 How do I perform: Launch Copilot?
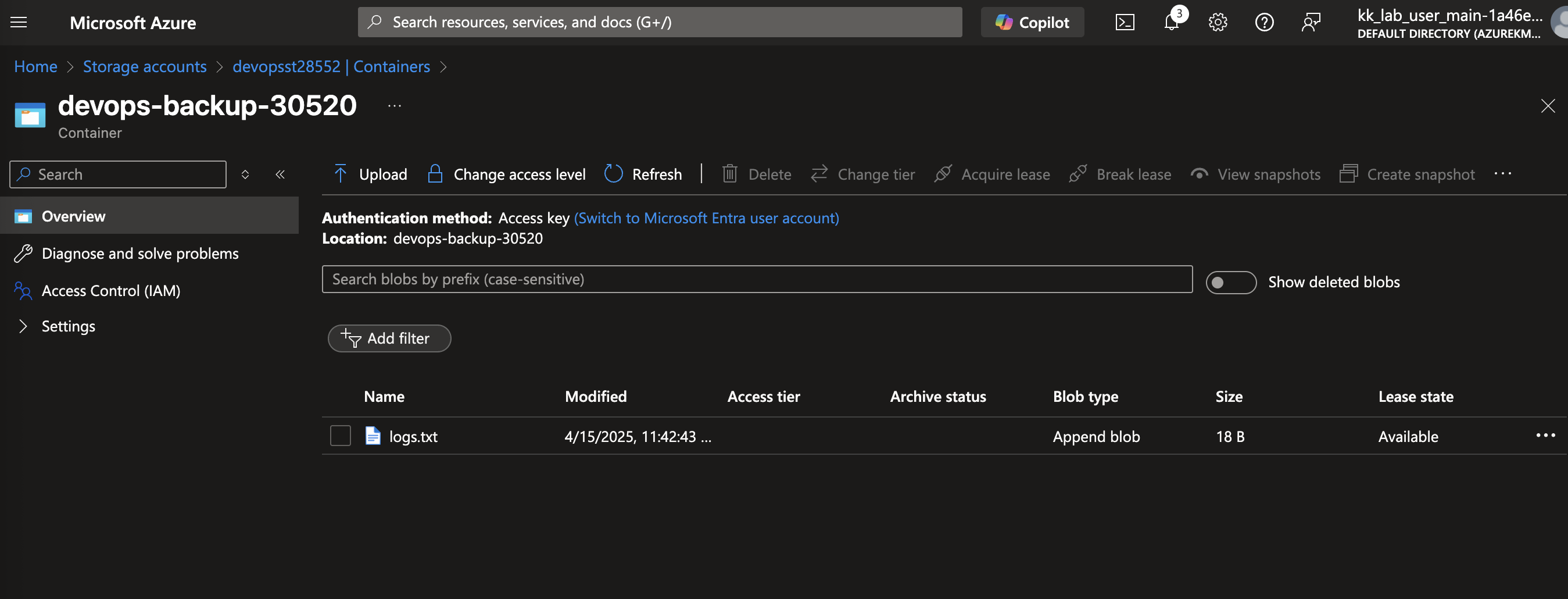pos(1032,23)
